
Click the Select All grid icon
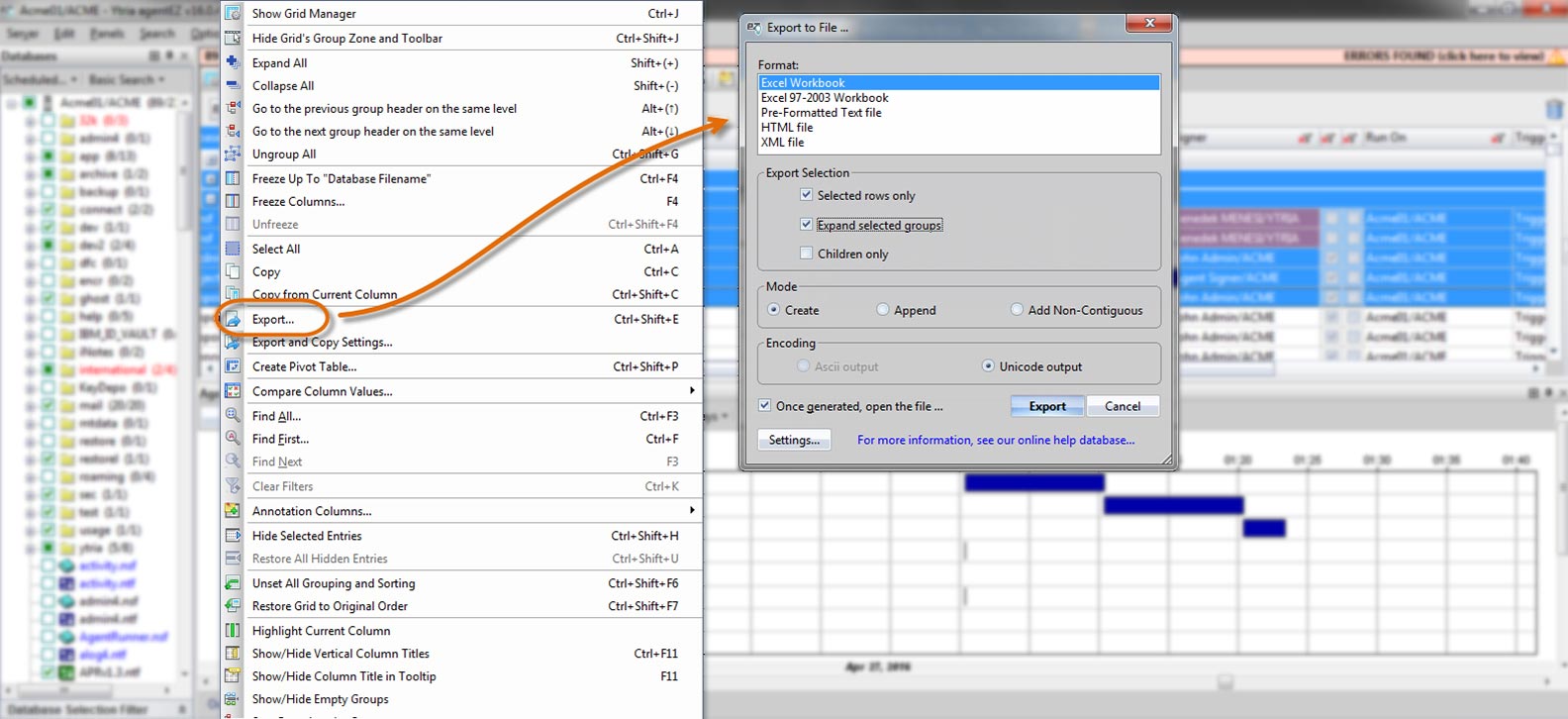[233, 249]
